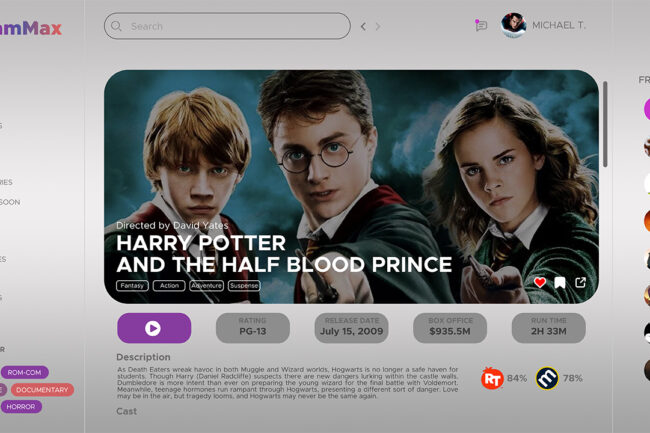This screenshot has height=433, width=650.
Task: Toggle the red heart favorite icon
Action: [540, 283]
